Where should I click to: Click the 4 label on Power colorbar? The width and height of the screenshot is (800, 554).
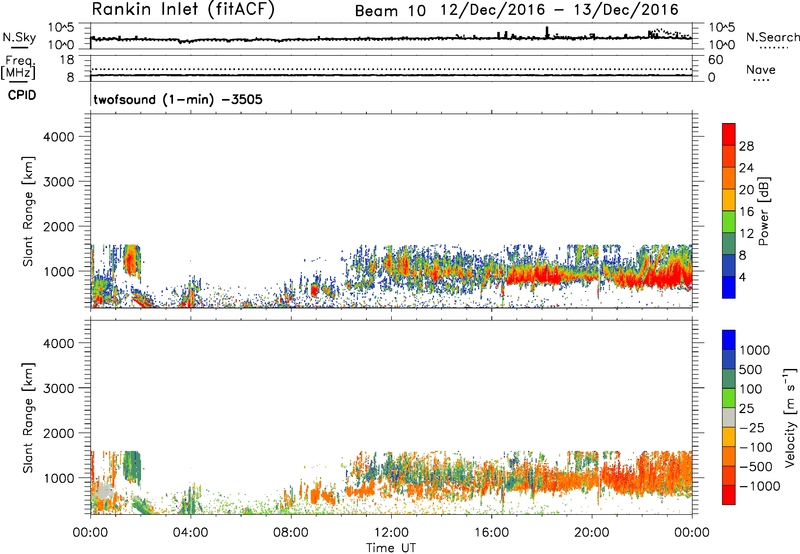tap(742, 278)
